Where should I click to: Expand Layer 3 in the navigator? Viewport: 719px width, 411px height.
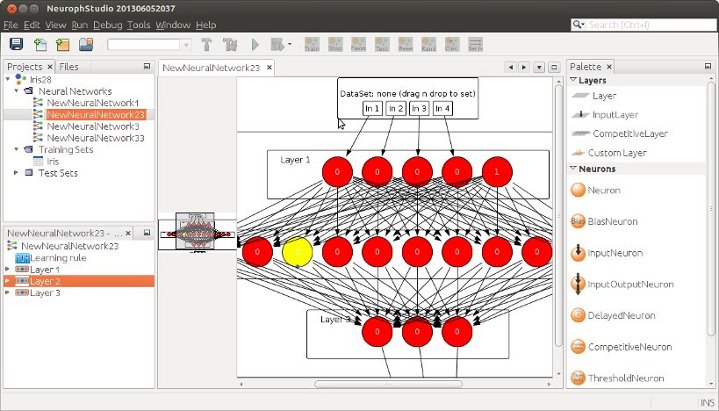9,294
